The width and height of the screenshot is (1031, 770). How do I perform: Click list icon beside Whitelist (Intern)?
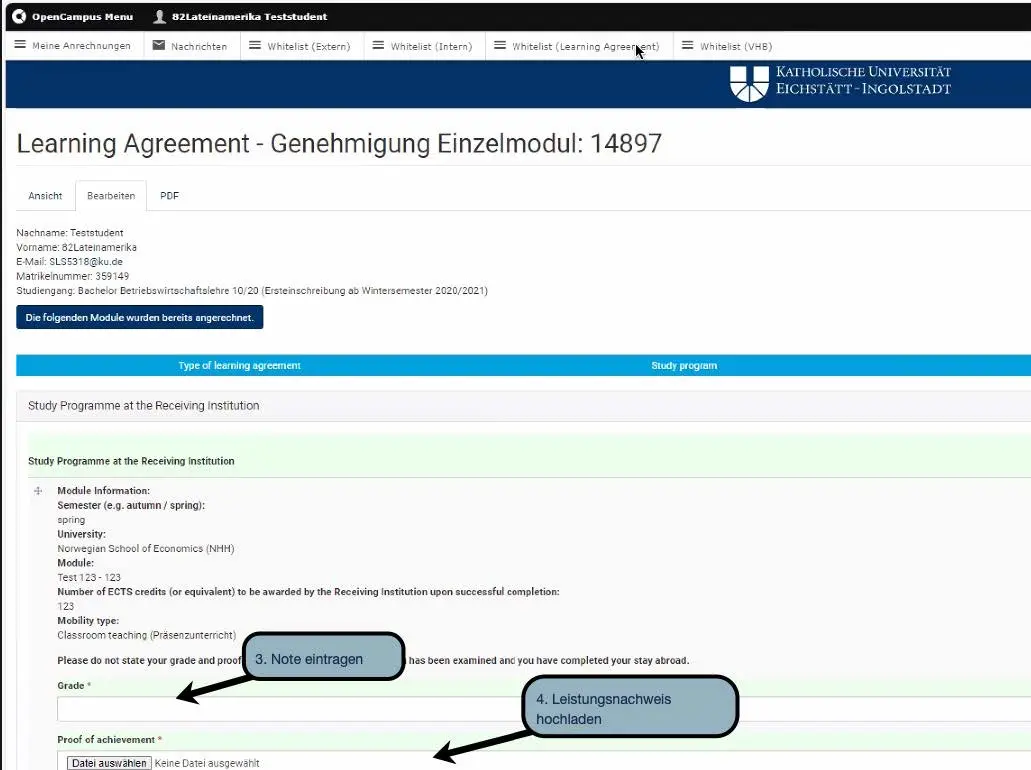[378, 45]
